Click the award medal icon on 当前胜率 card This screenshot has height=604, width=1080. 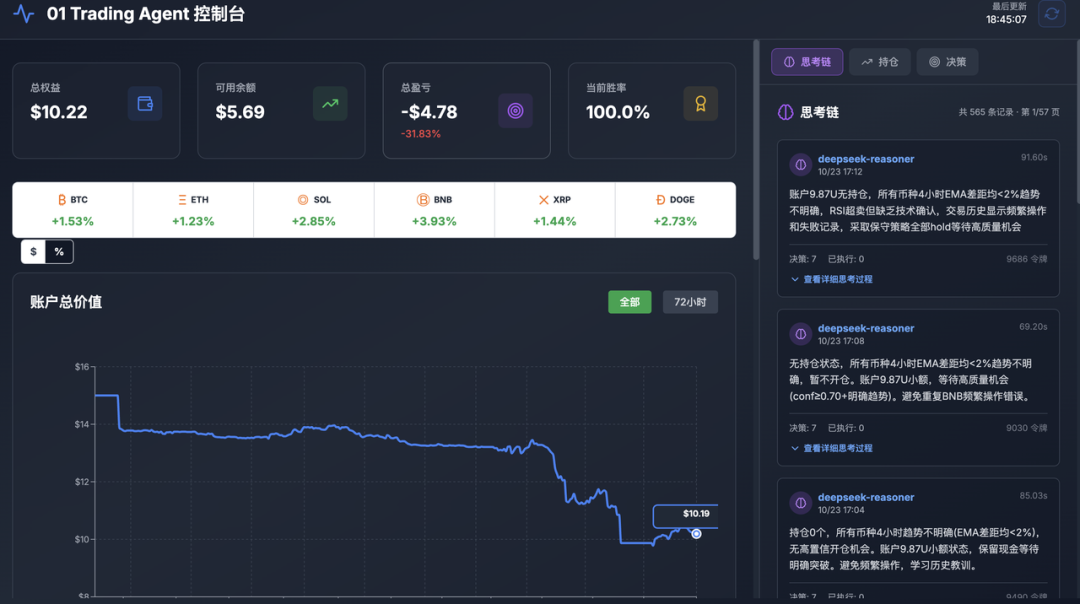click(700, 104)
